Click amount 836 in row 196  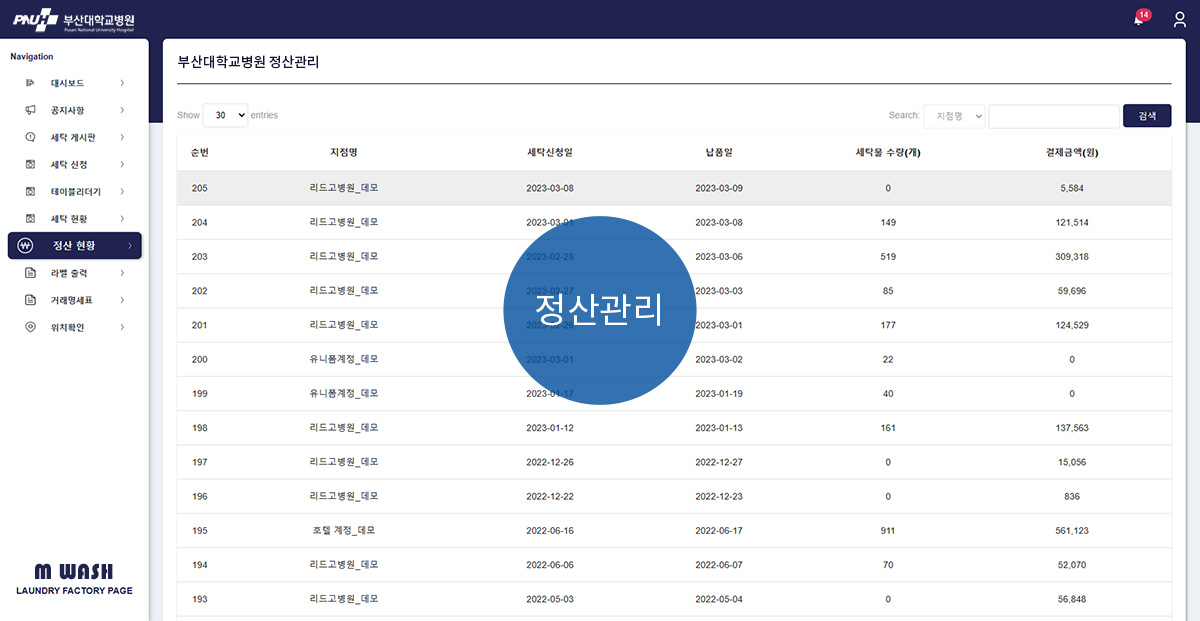click(1072, 496)
